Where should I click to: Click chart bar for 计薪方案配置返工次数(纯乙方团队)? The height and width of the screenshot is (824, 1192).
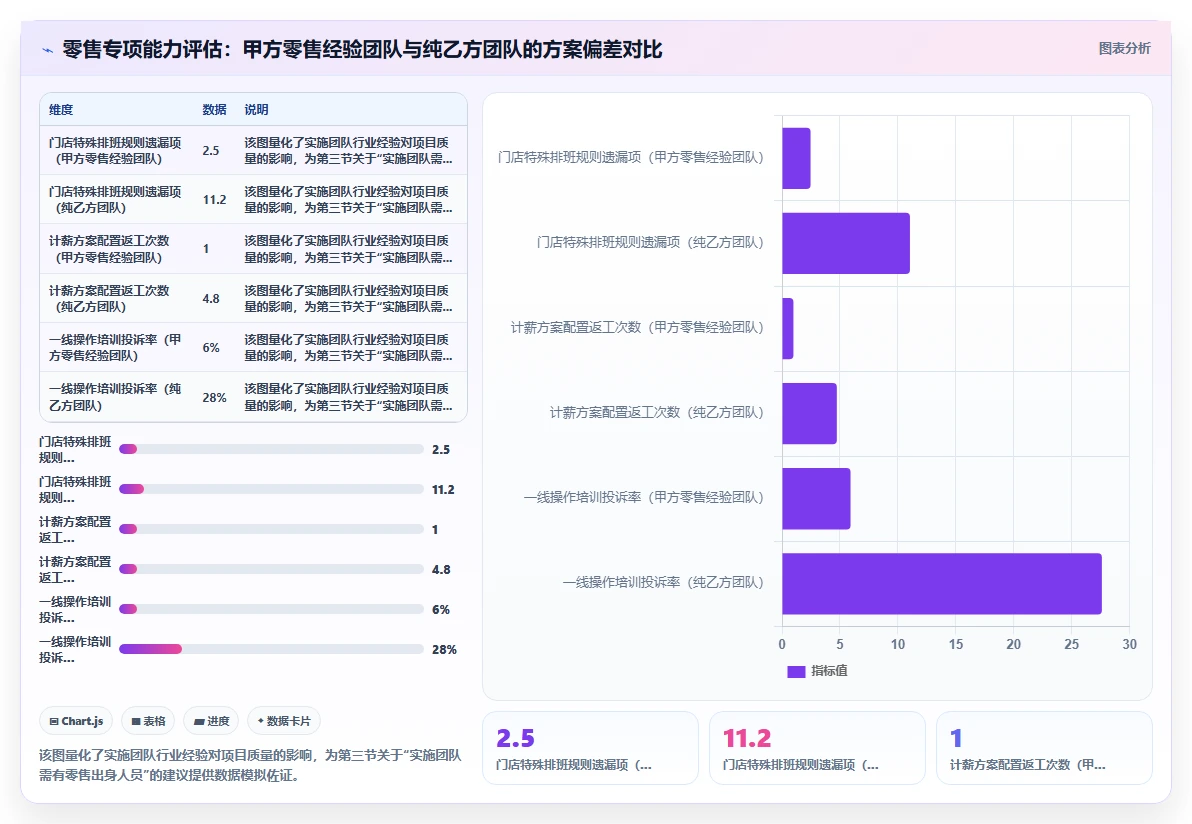pyautogui.click(x=809, y=414)
